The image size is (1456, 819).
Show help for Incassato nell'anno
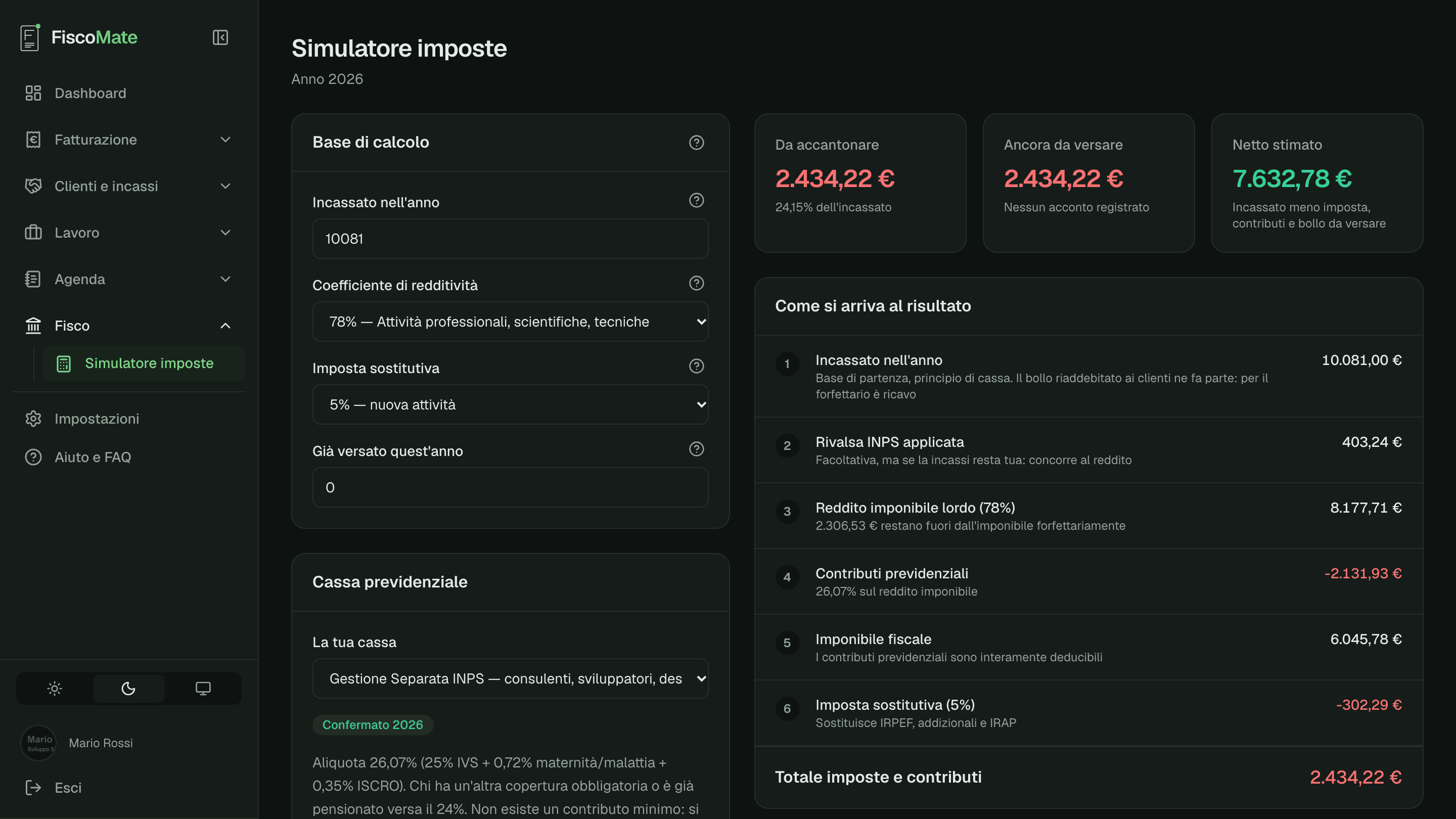pos(696,200)
